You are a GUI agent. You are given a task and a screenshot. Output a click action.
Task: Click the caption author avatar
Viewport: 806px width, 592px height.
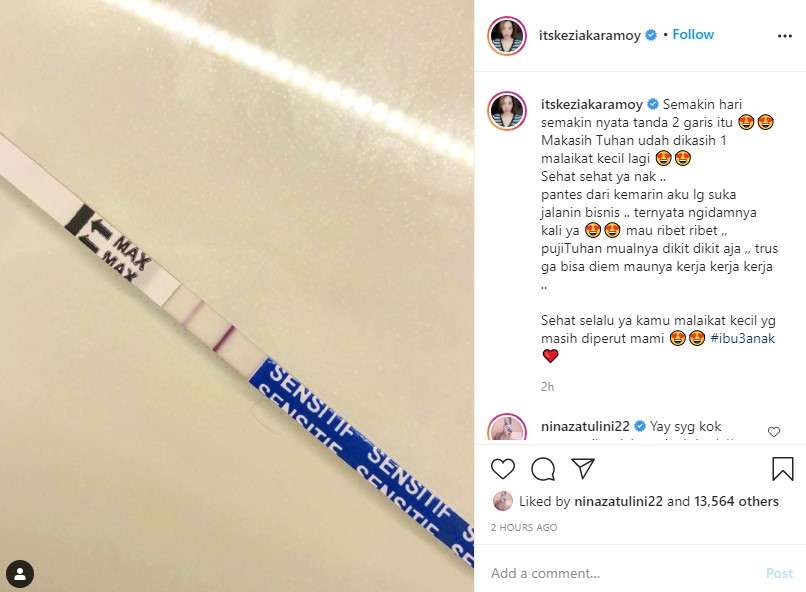tap(507, 111)
